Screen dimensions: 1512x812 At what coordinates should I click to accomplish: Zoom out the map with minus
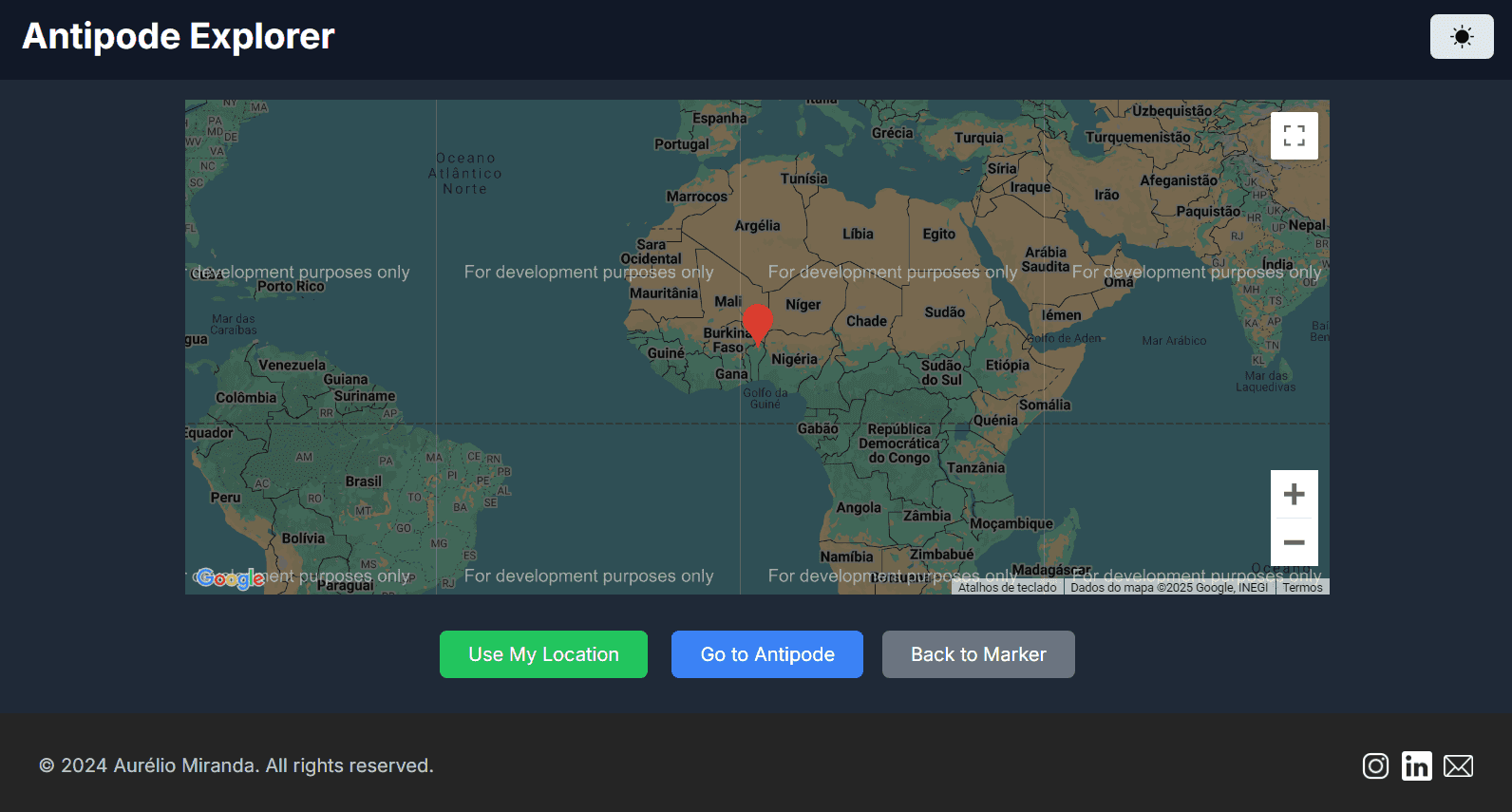coord(1294,542)
